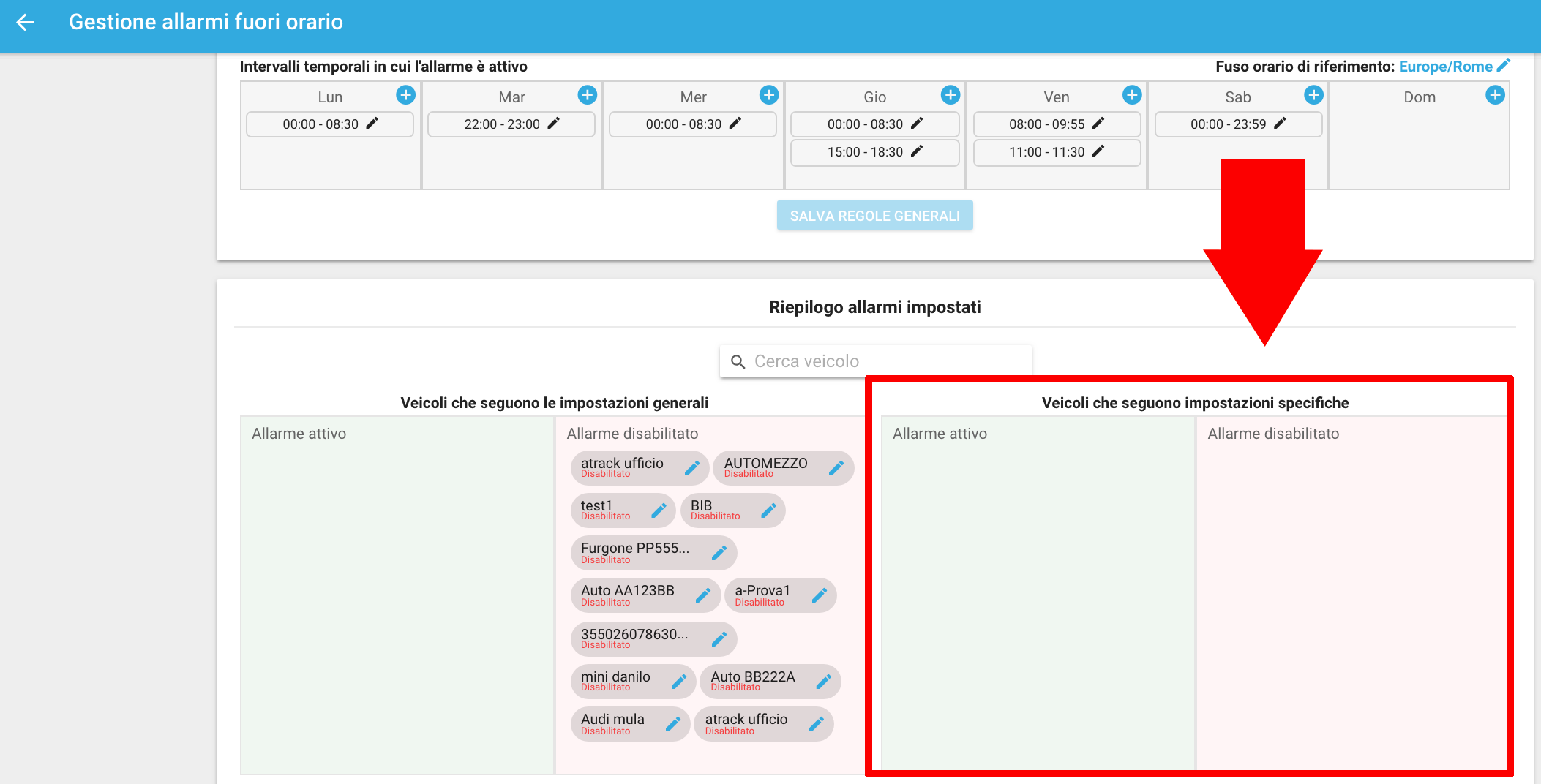Image resolution: width=1541 pixels, height=784 pixels.
Task: Edit Mer interval 00:00 - 08:30
Action: (735, 123)
